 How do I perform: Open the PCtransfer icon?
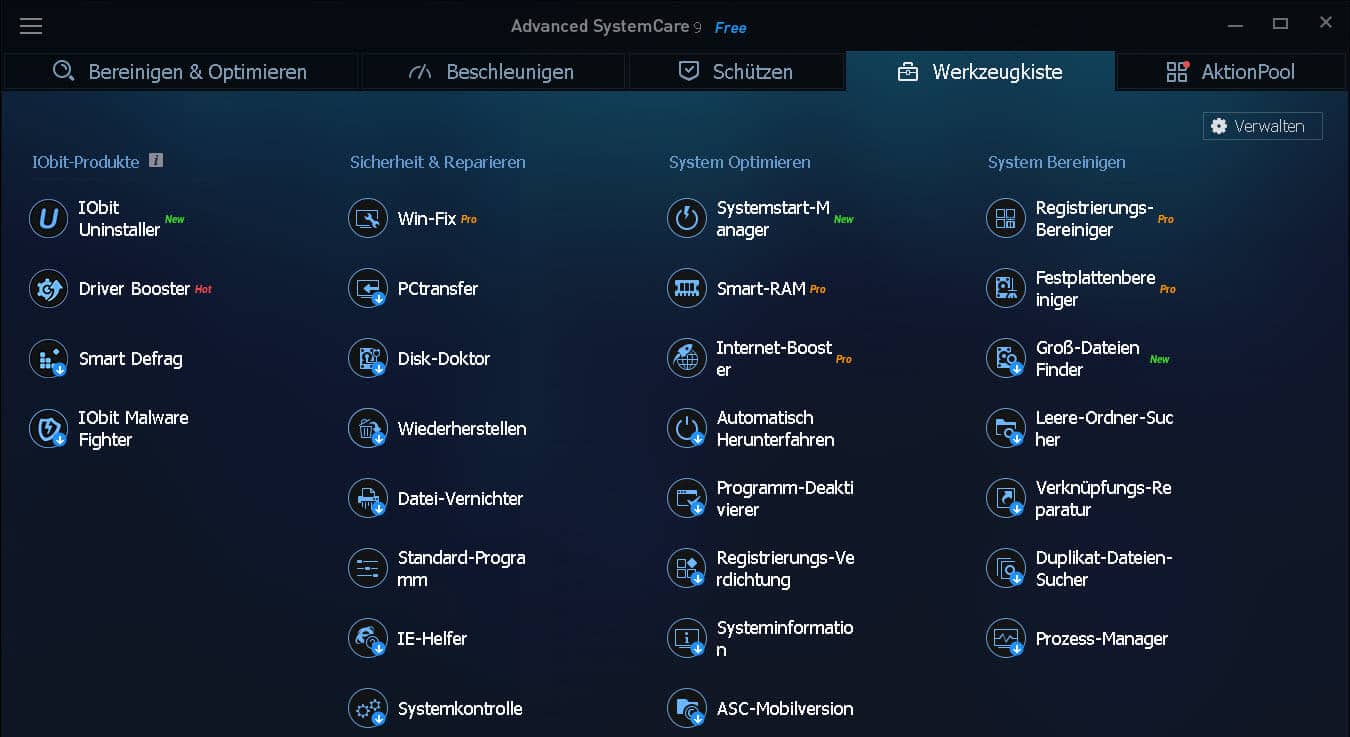point(367,288)
